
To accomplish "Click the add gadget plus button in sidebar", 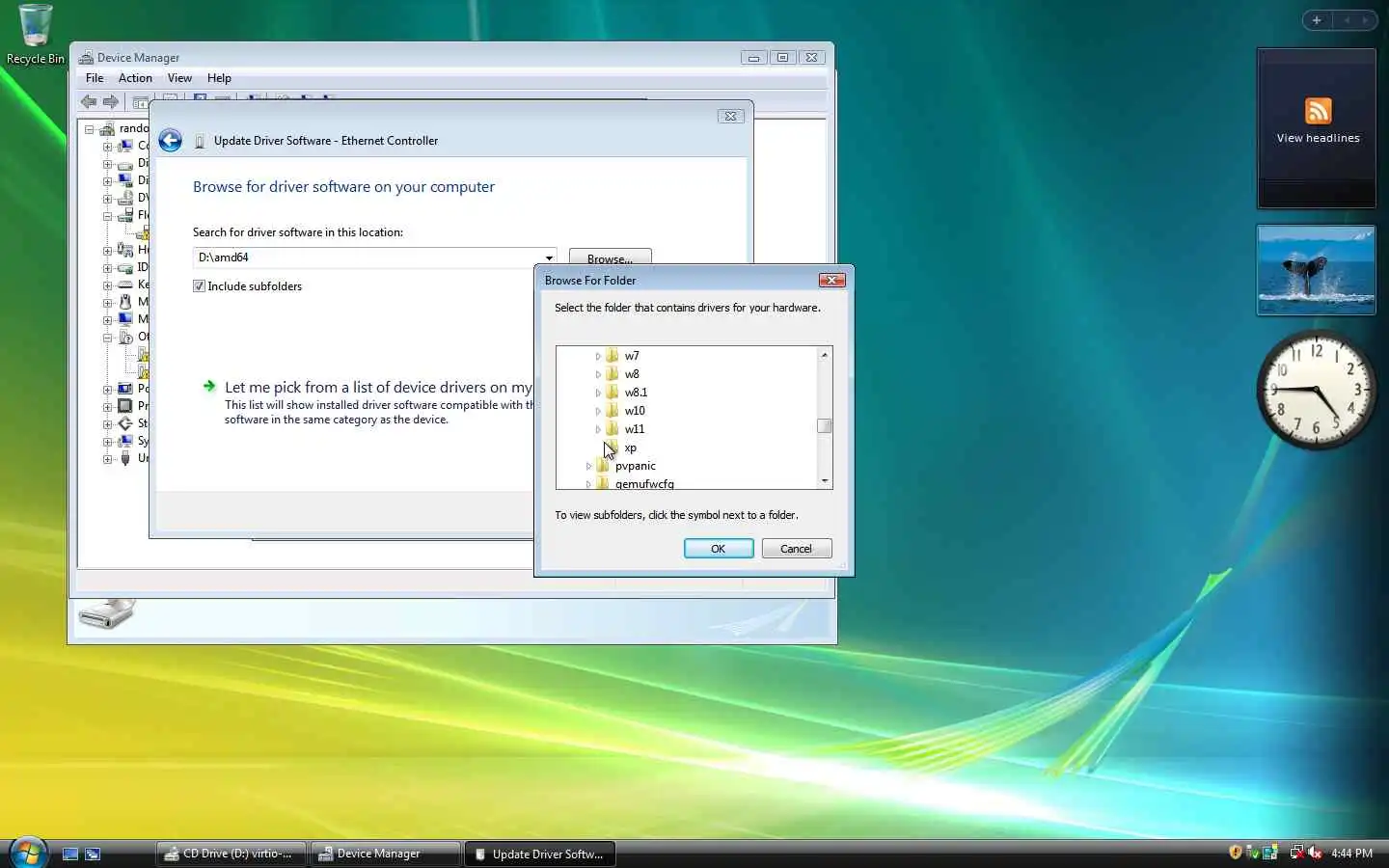I will [x=1317, y=20].
